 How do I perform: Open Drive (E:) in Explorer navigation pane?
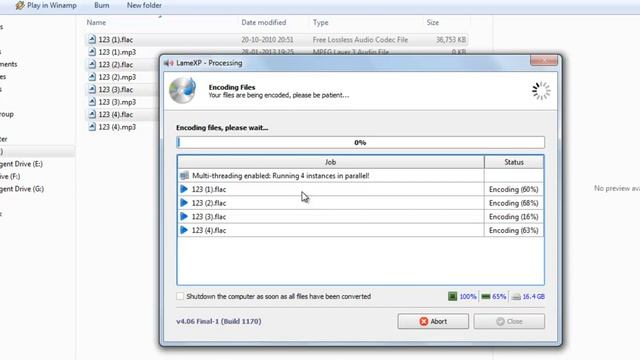(x=21, y=164)
